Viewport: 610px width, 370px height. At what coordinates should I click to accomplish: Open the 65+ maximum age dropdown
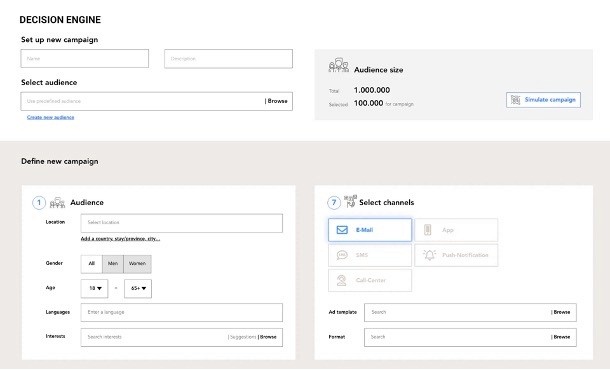[138, 289]
